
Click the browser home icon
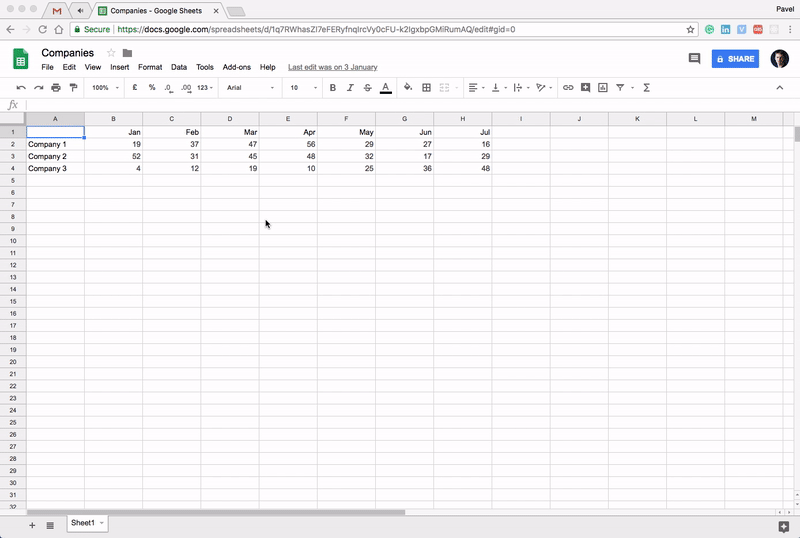pos(59,30)
